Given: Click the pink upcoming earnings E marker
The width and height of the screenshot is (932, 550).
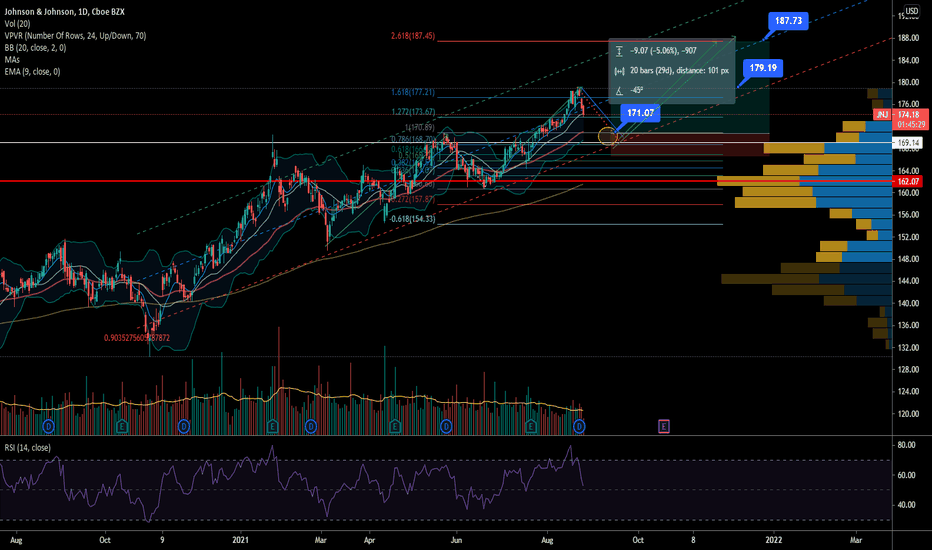Looking at the screenshot, I should (664, 426).
